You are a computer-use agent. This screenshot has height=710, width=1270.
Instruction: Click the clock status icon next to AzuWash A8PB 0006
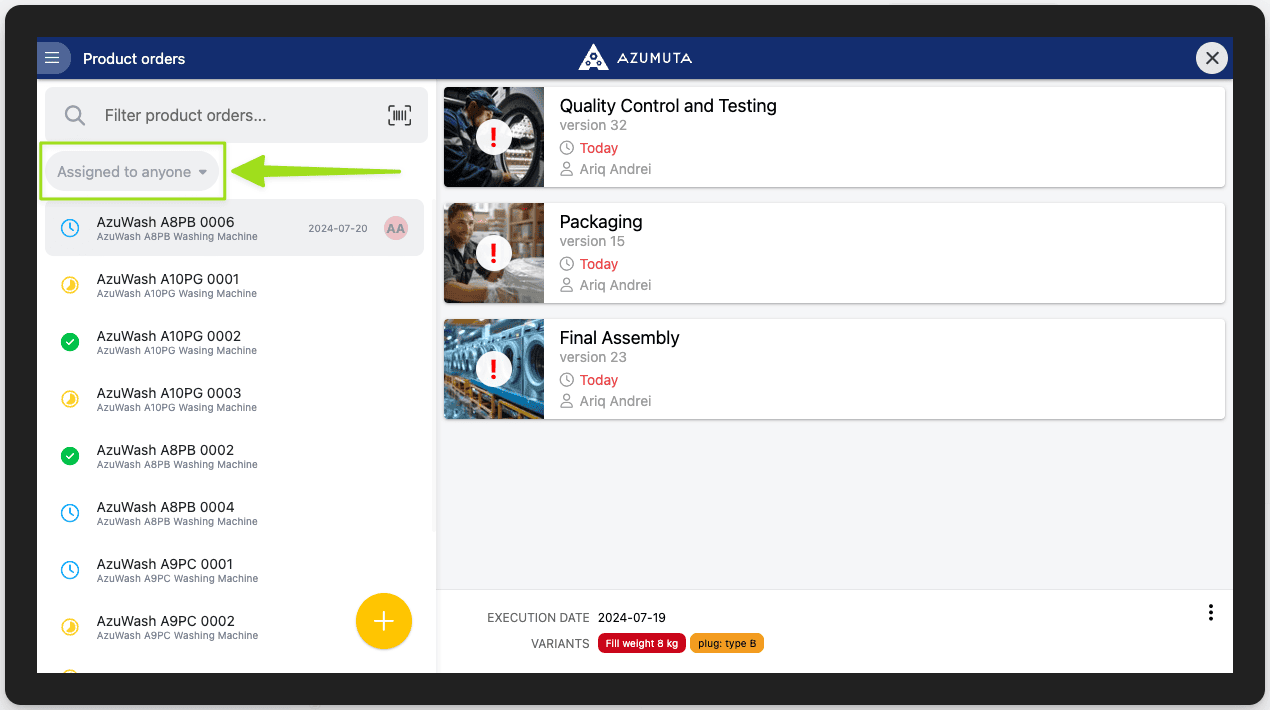click(69, 227)
